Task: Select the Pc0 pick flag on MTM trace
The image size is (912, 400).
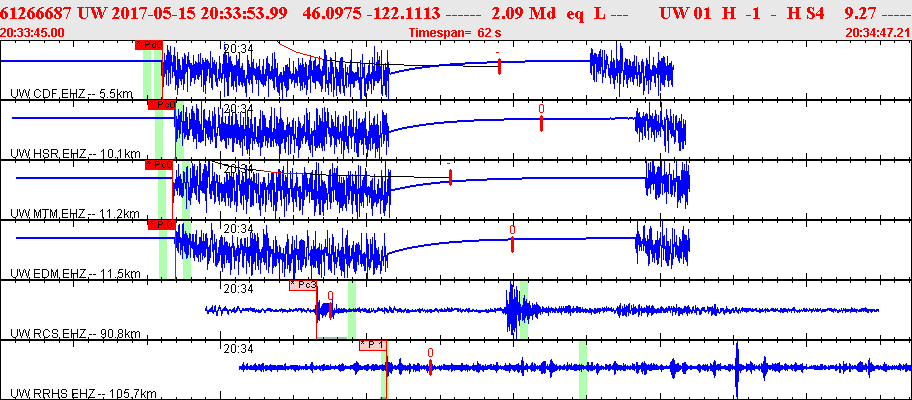Action: (x=159, y=165)
